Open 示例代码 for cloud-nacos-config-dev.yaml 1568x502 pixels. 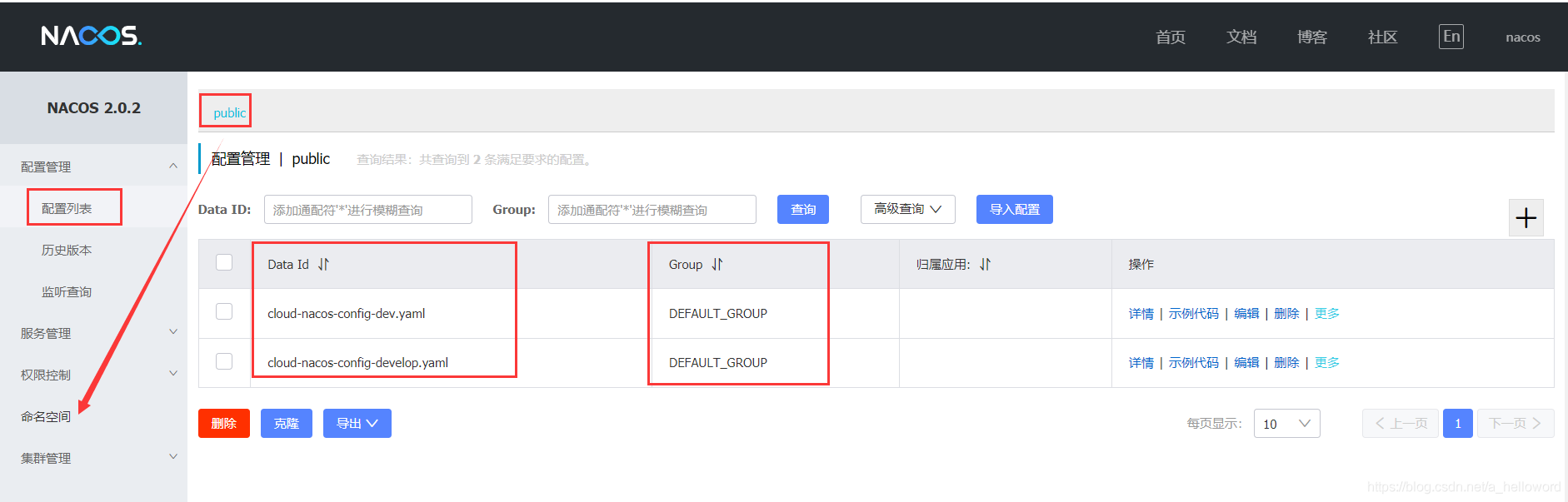tap(1194, 314)
